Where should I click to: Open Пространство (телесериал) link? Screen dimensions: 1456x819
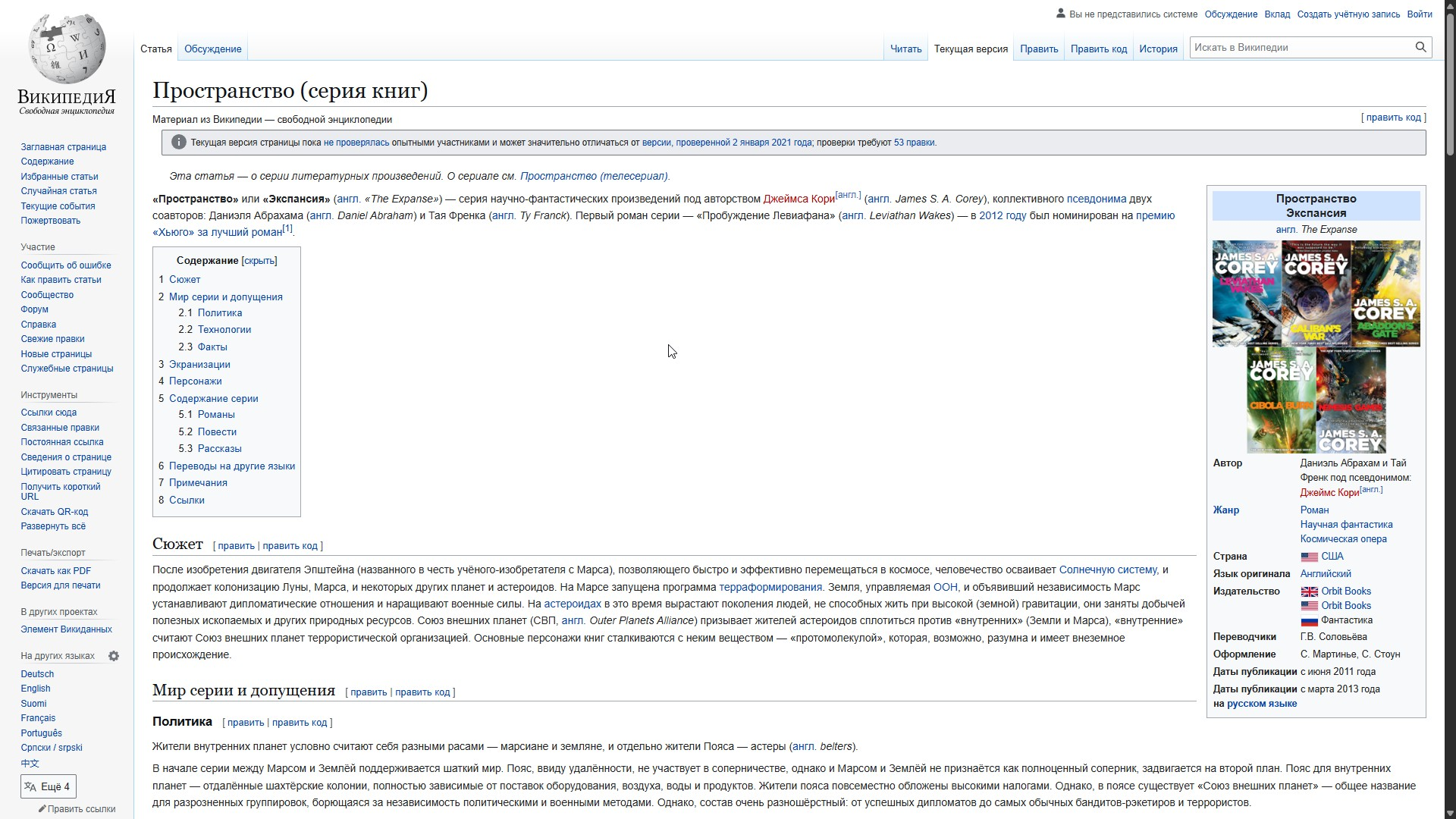tap(594, 176)
